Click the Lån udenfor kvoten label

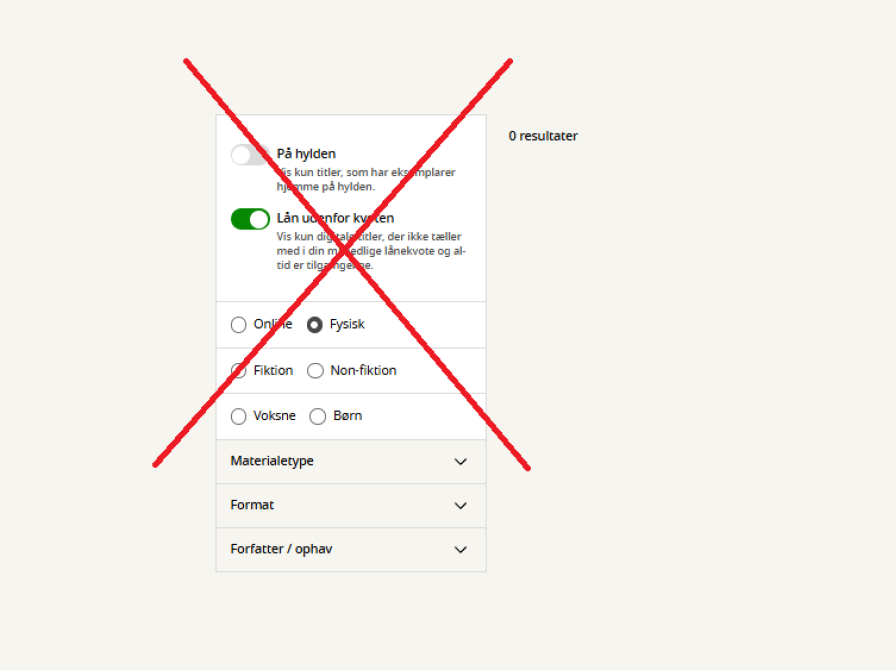pyautogui.click(x=335, y=218)
